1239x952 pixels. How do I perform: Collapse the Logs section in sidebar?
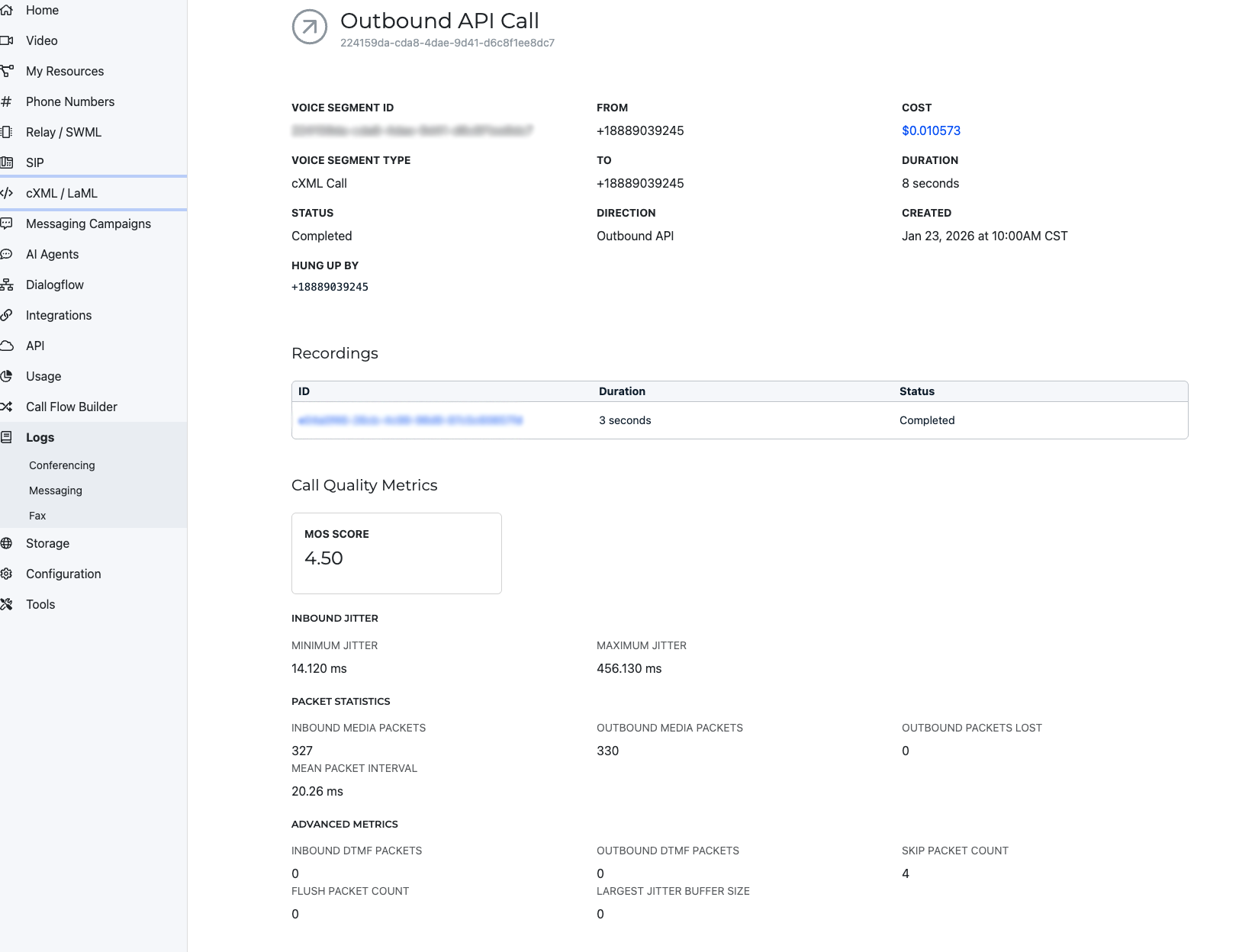[40, 437]
